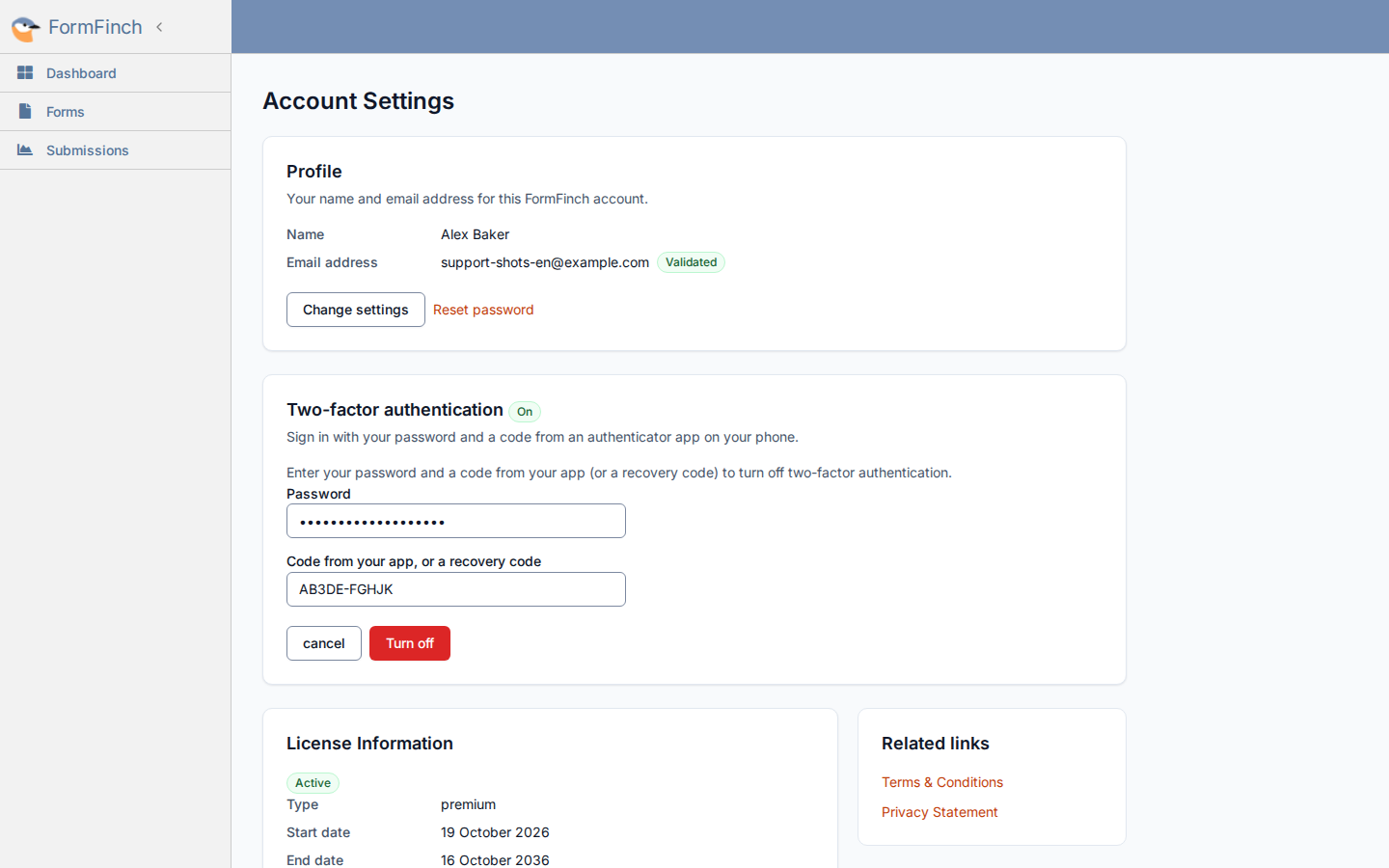Focus the recovery code input field
Viewport: 1389px width, 868px height.
456,589
